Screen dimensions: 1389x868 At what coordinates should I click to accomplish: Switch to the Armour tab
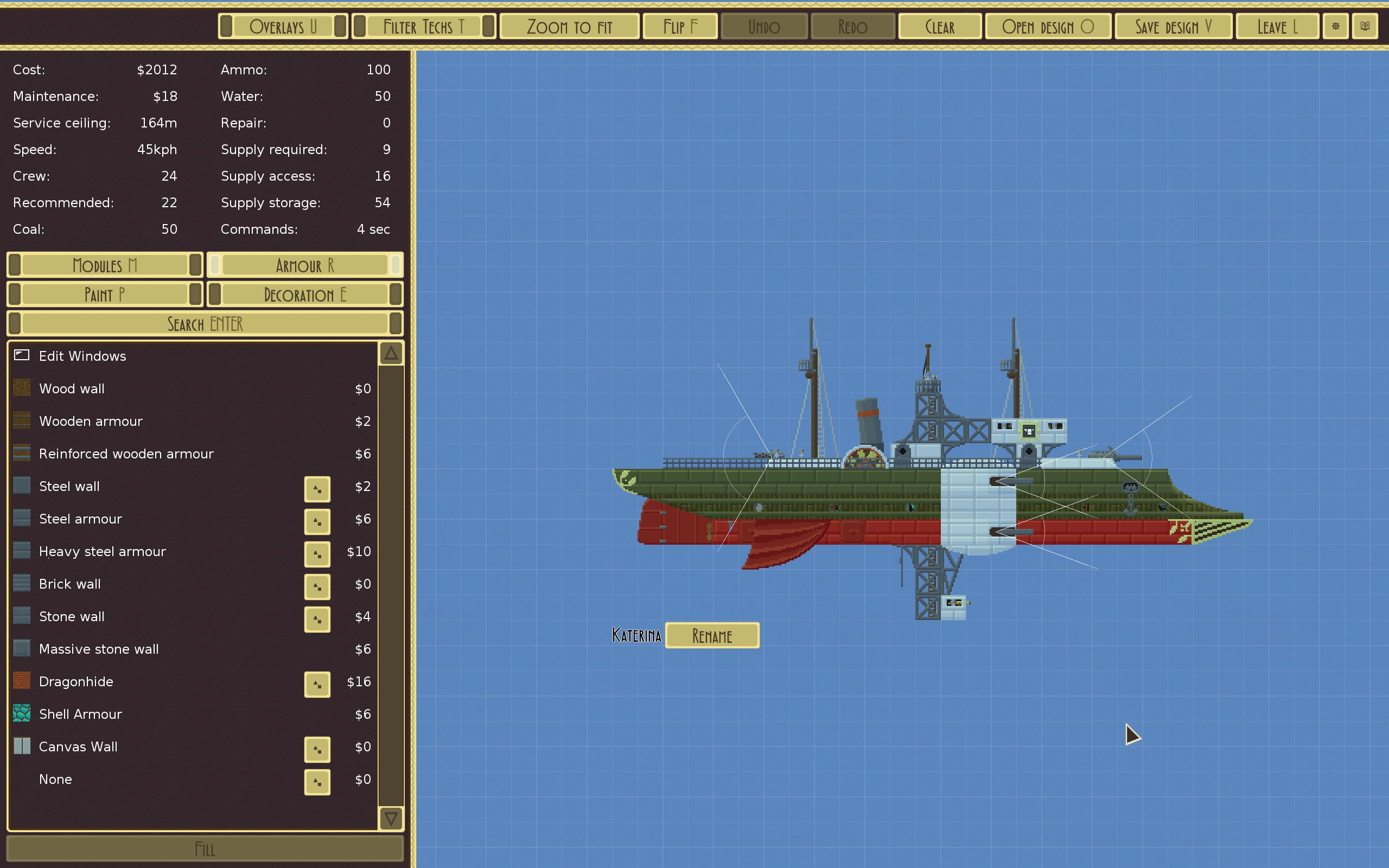pyautogui.click(x=305, y=265)
